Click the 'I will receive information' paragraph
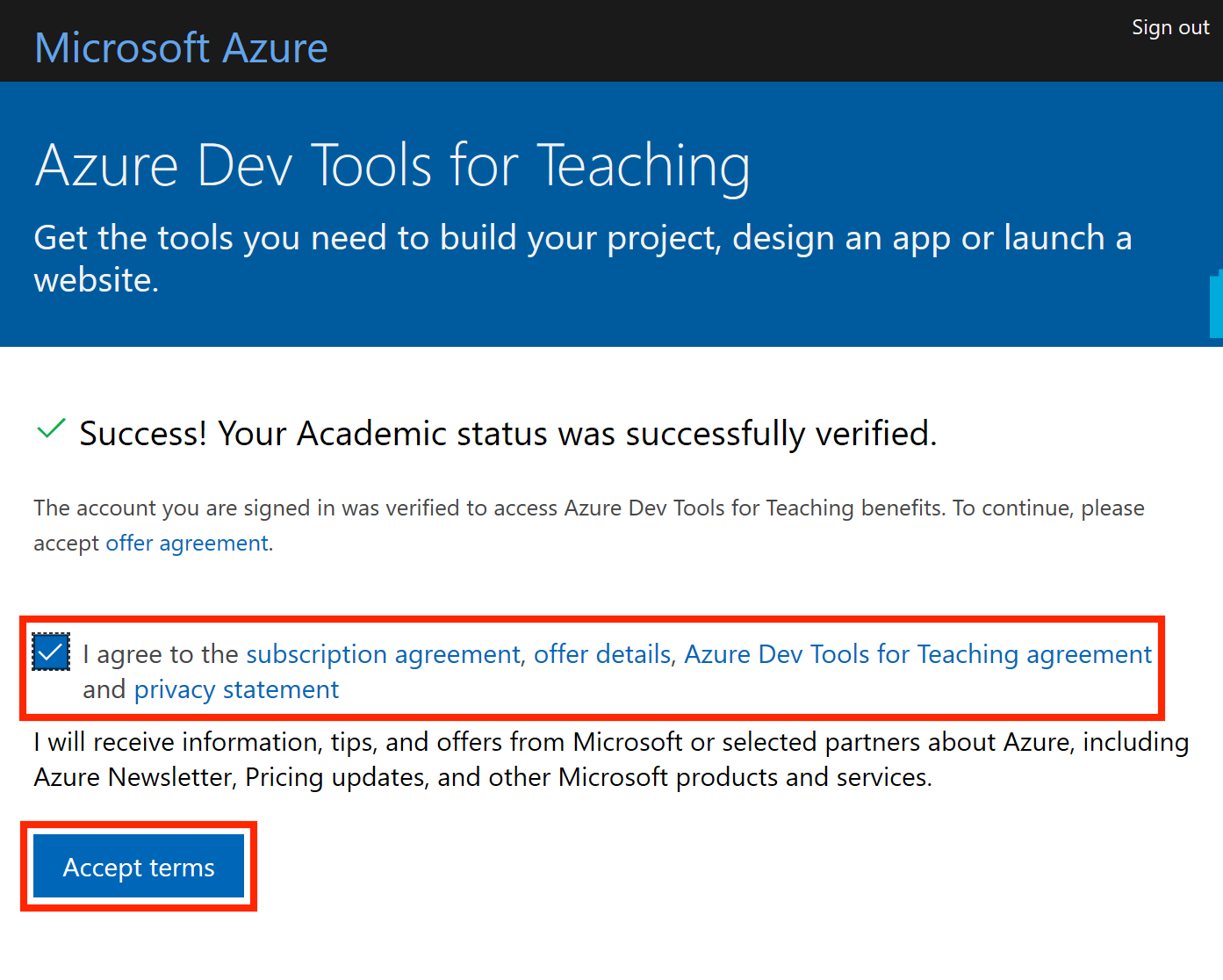 [611, 760]
